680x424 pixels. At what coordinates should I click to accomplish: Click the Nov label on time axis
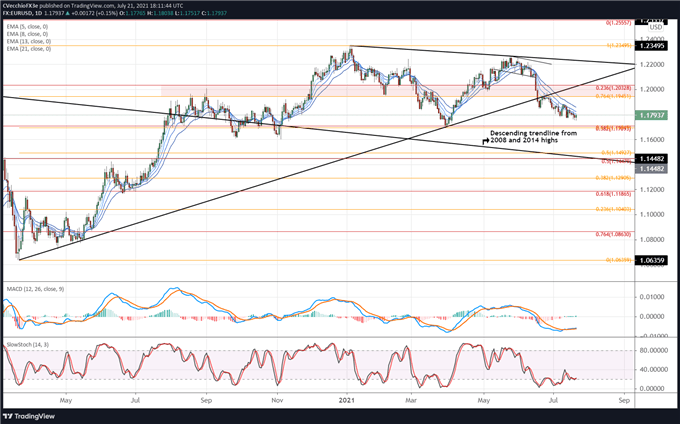pyautogui.click(x=277, y=400)
